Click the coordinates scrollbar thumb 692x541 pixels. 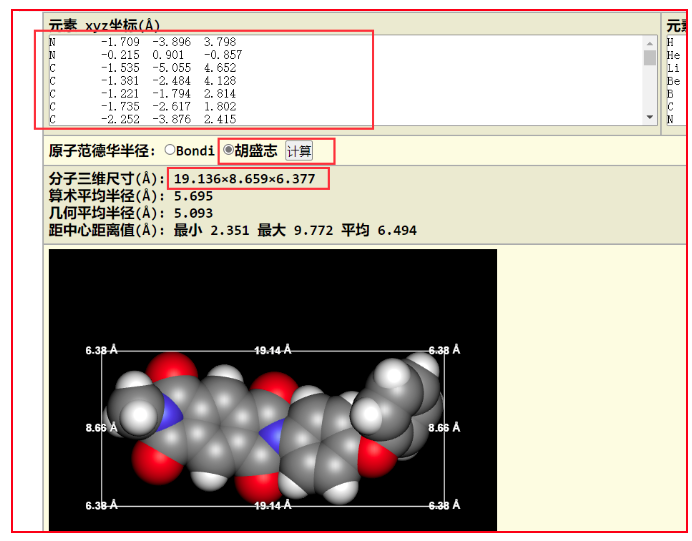pyautogui.click(x=650, y=58)
